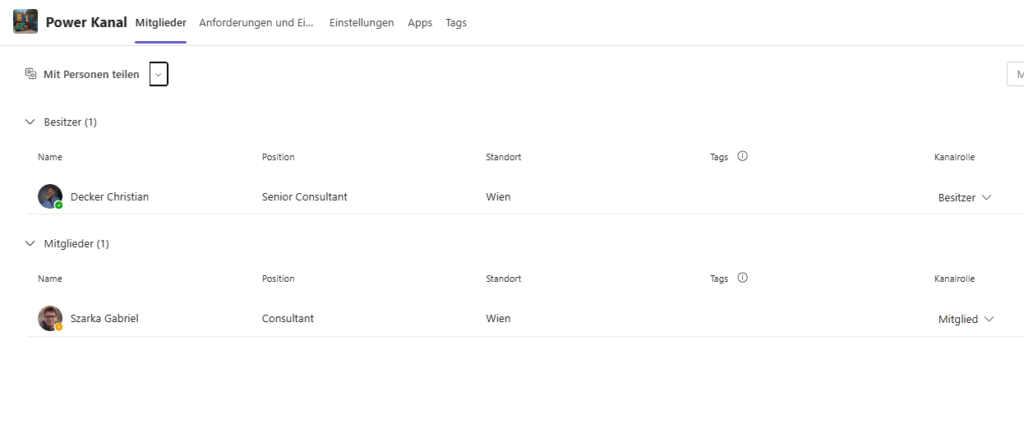Click the Tags info icon in Besitzer section
Screen dimensions: 1024x424
coord(742,156)
